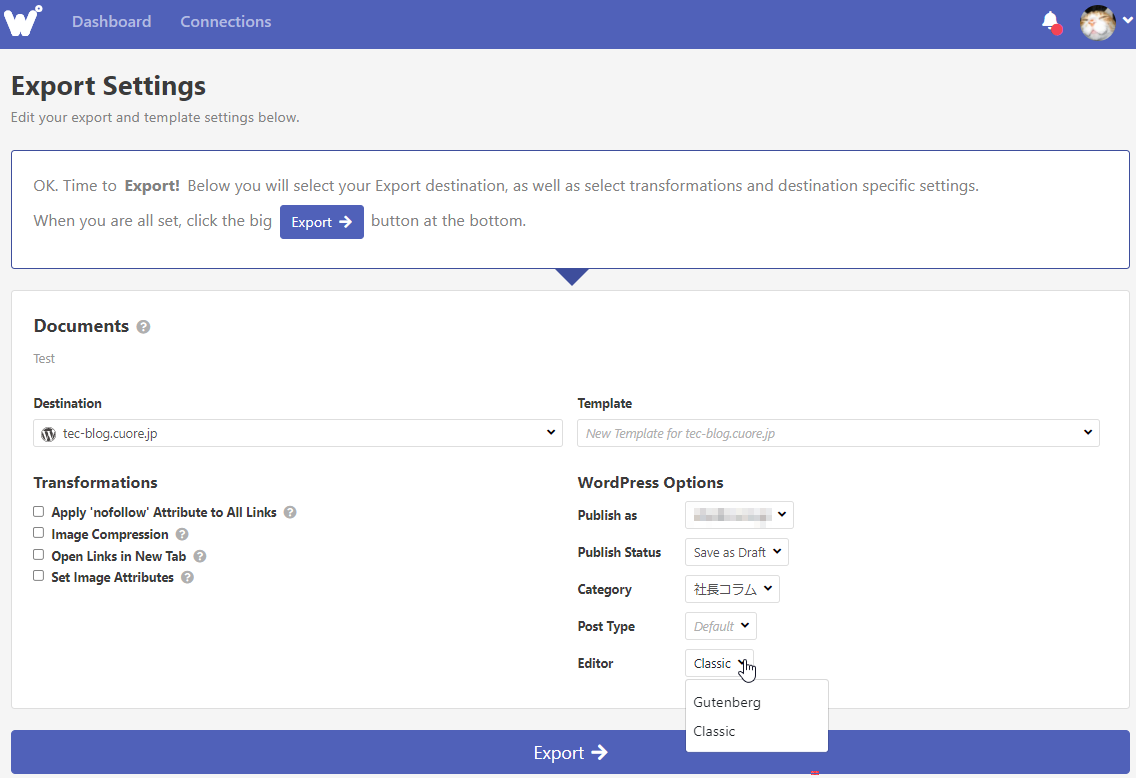The height and width of the screenshot is (778, 1136).
Task: Open the user profile avatar menu
Action: pyautogui.click(x=1098, y=22)
